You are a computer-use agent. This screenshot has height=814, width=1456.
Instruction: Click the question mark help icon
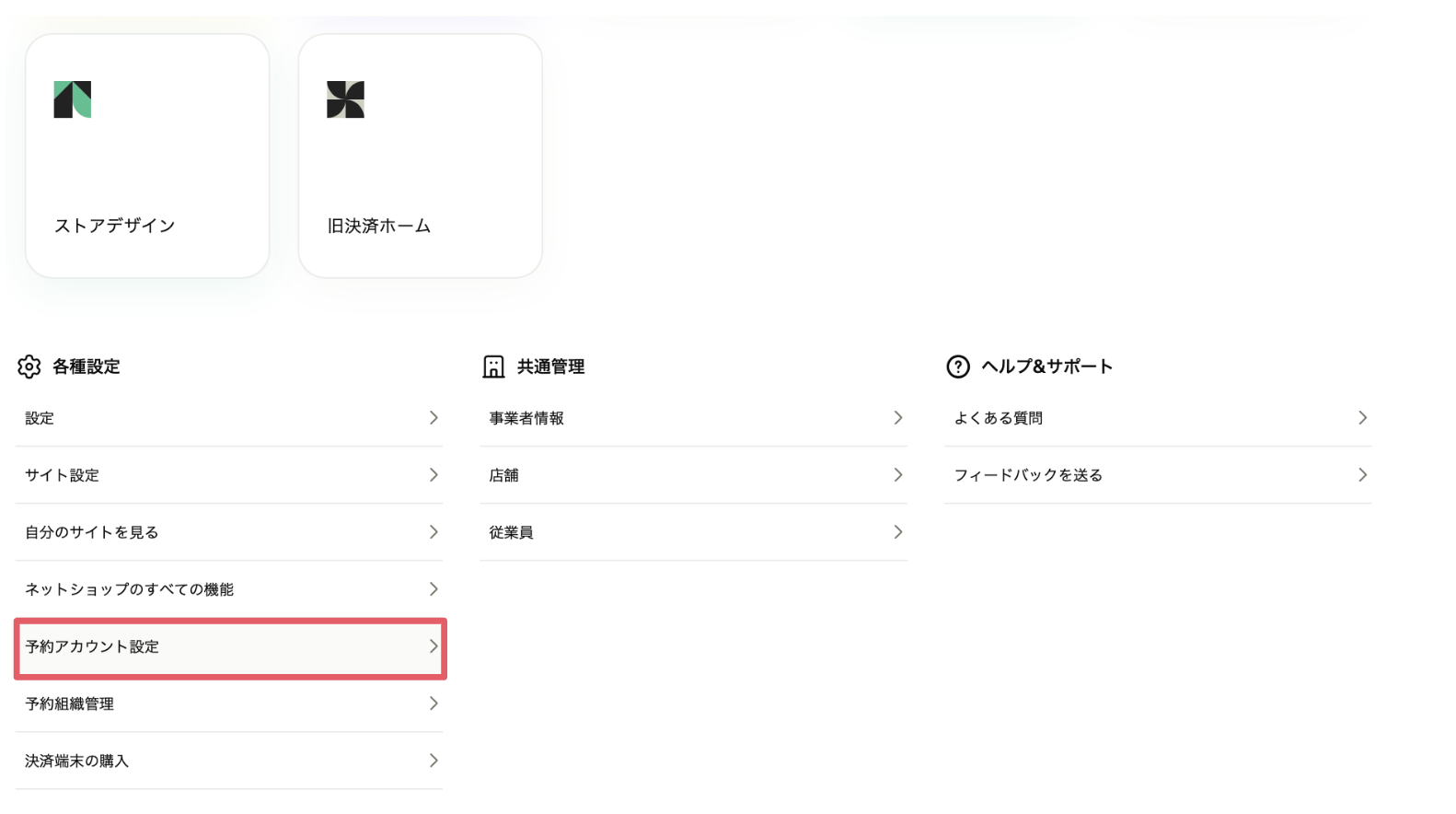958,366
